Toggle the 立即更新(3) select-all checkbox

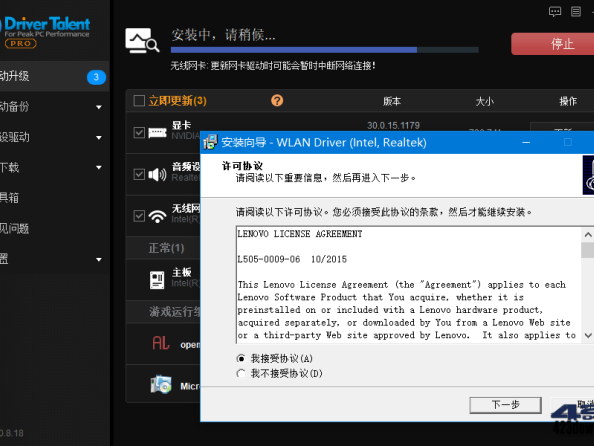click(x=139, y=101)
